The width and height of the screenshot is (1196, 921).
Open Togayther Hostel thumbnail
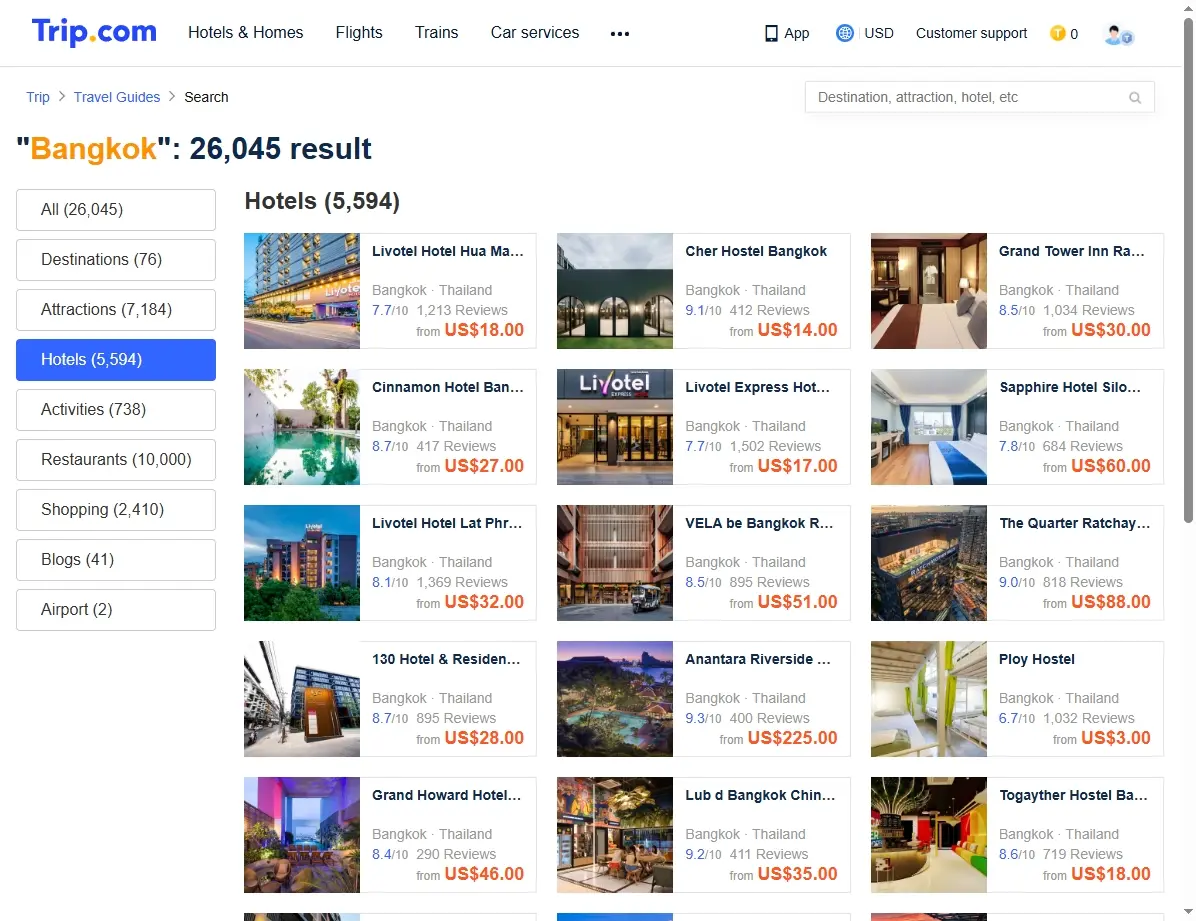pyautogui.click(x=929, y=835)
